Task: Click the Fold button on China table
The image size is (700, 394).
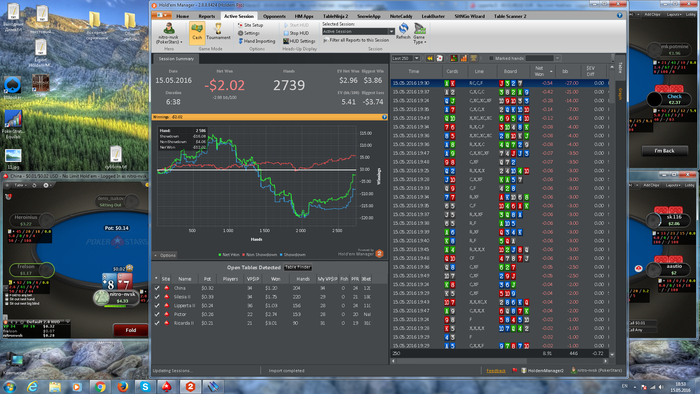Action: point(130,330)
